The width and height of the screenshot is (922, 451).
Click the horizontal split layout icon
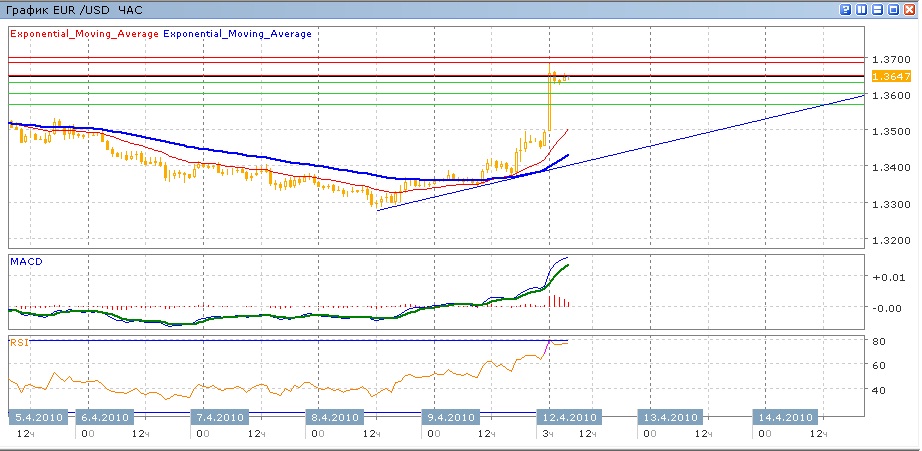[878, 9]
